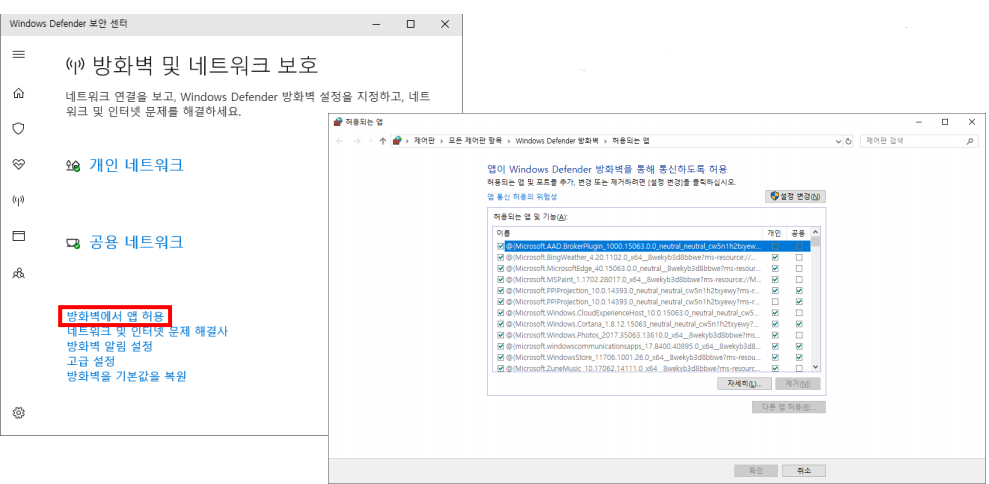Open App & browser control sidebar icon

tap(18, 236)
